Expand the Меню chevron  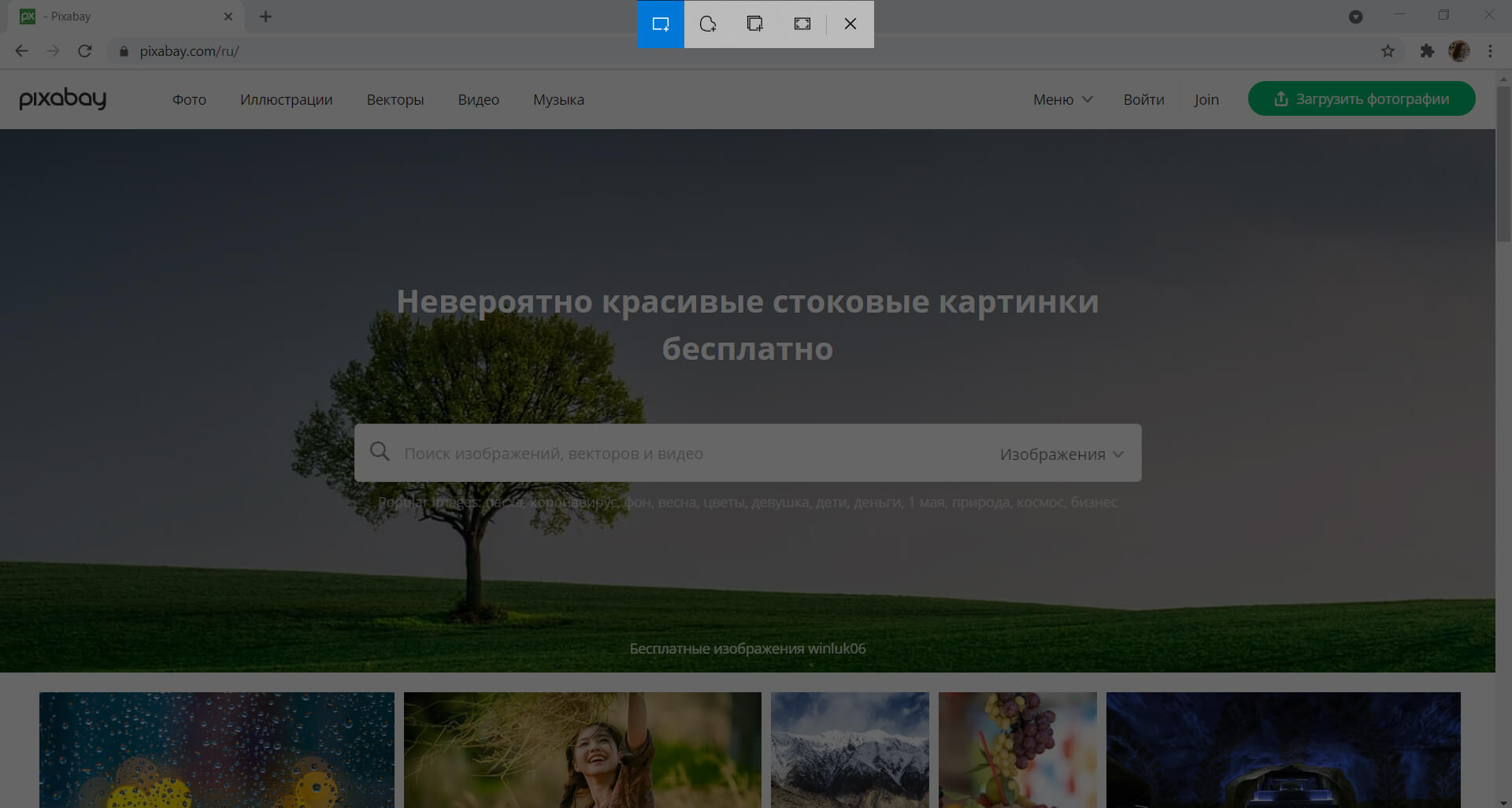1088,99
